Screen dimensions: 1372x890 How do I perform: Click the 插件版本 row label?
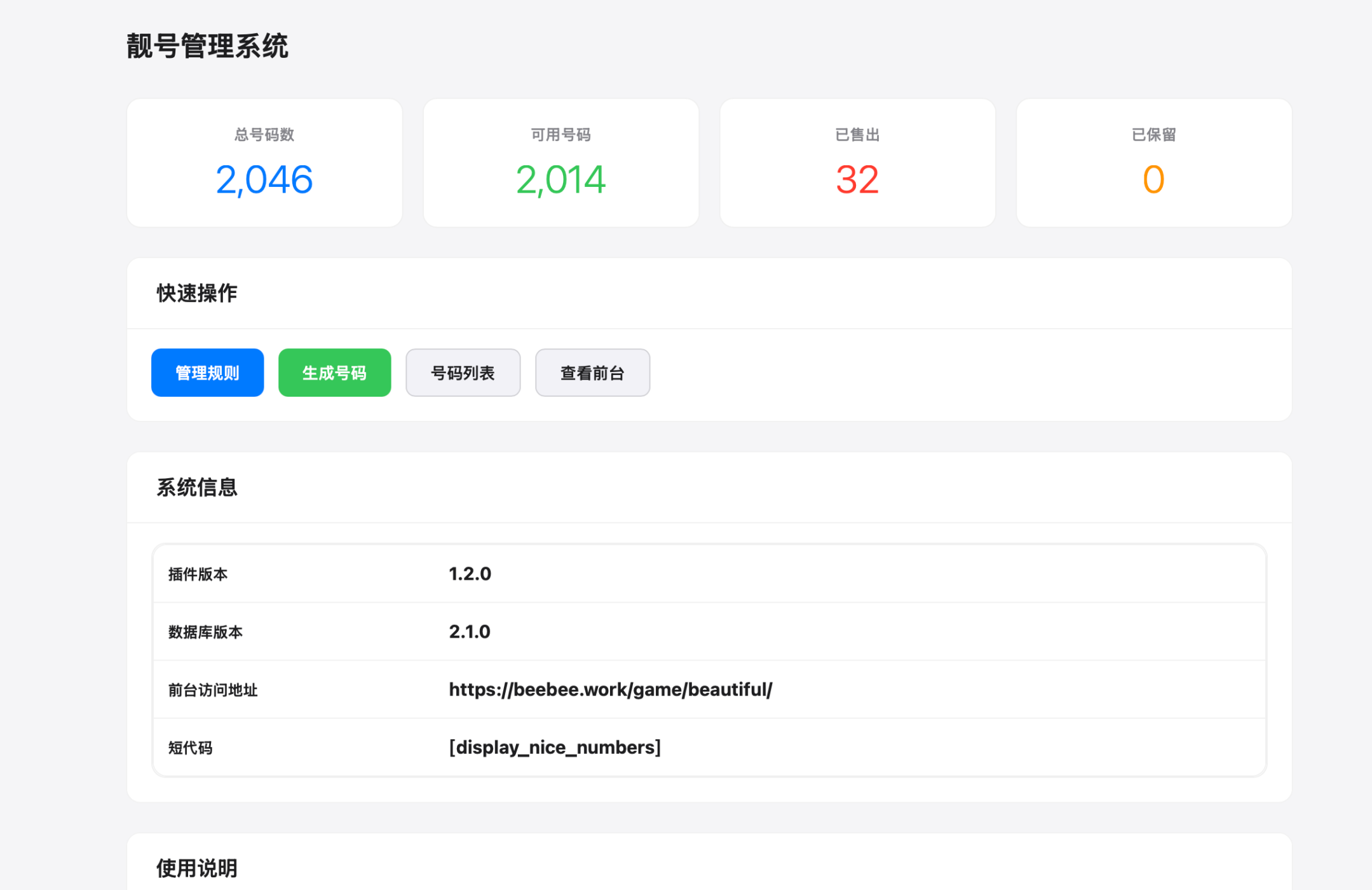[x=198, y=575]
